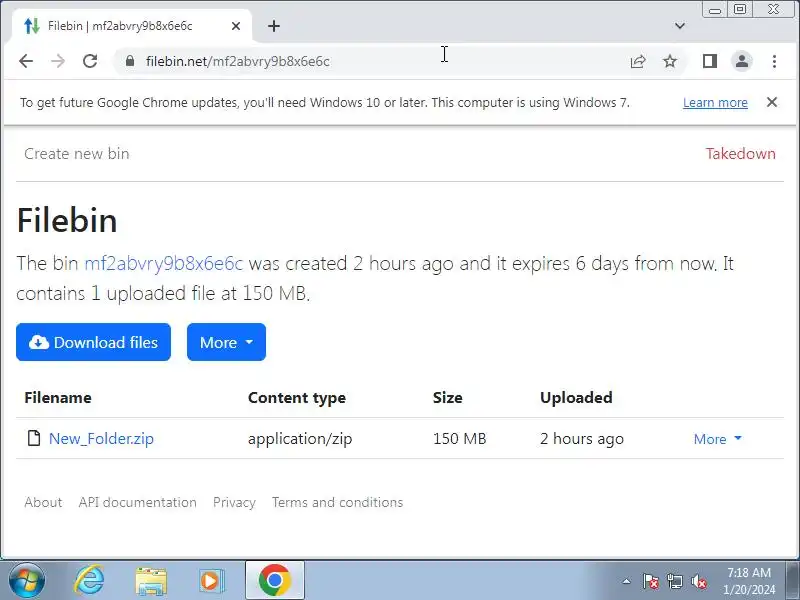Show hidden system tray icons

(626, 581)
